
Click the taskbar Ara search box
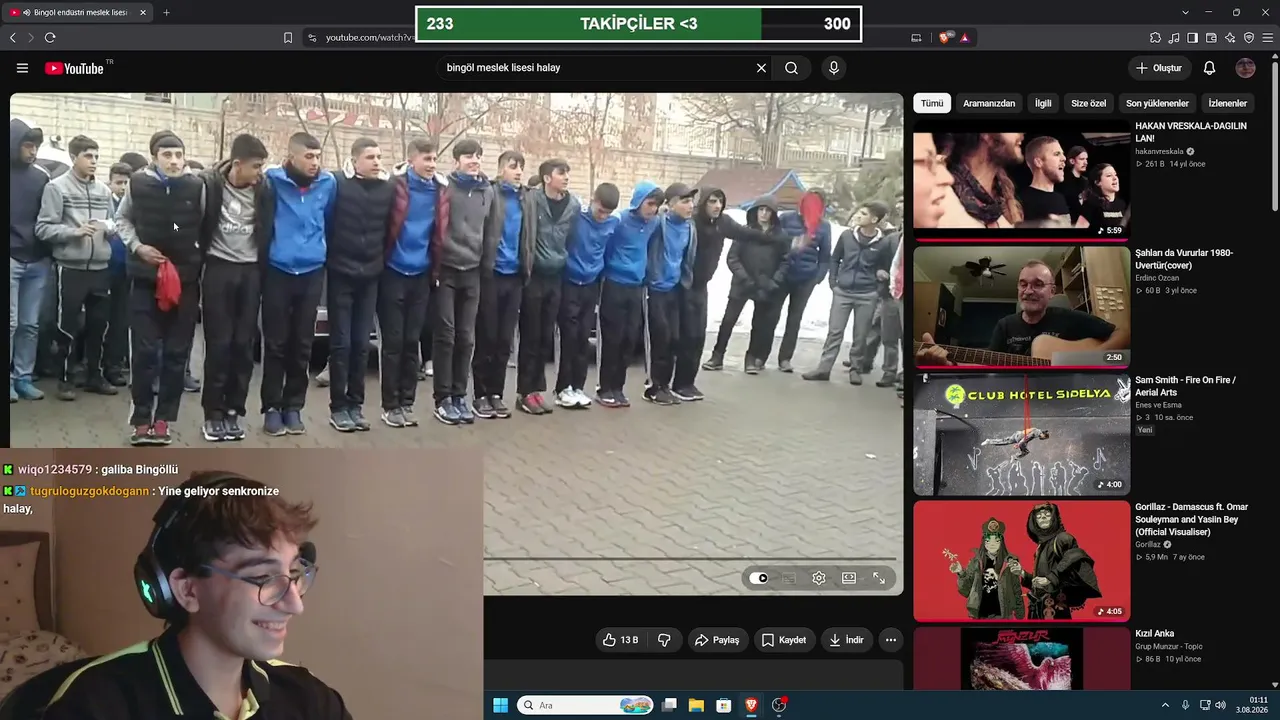586,705
